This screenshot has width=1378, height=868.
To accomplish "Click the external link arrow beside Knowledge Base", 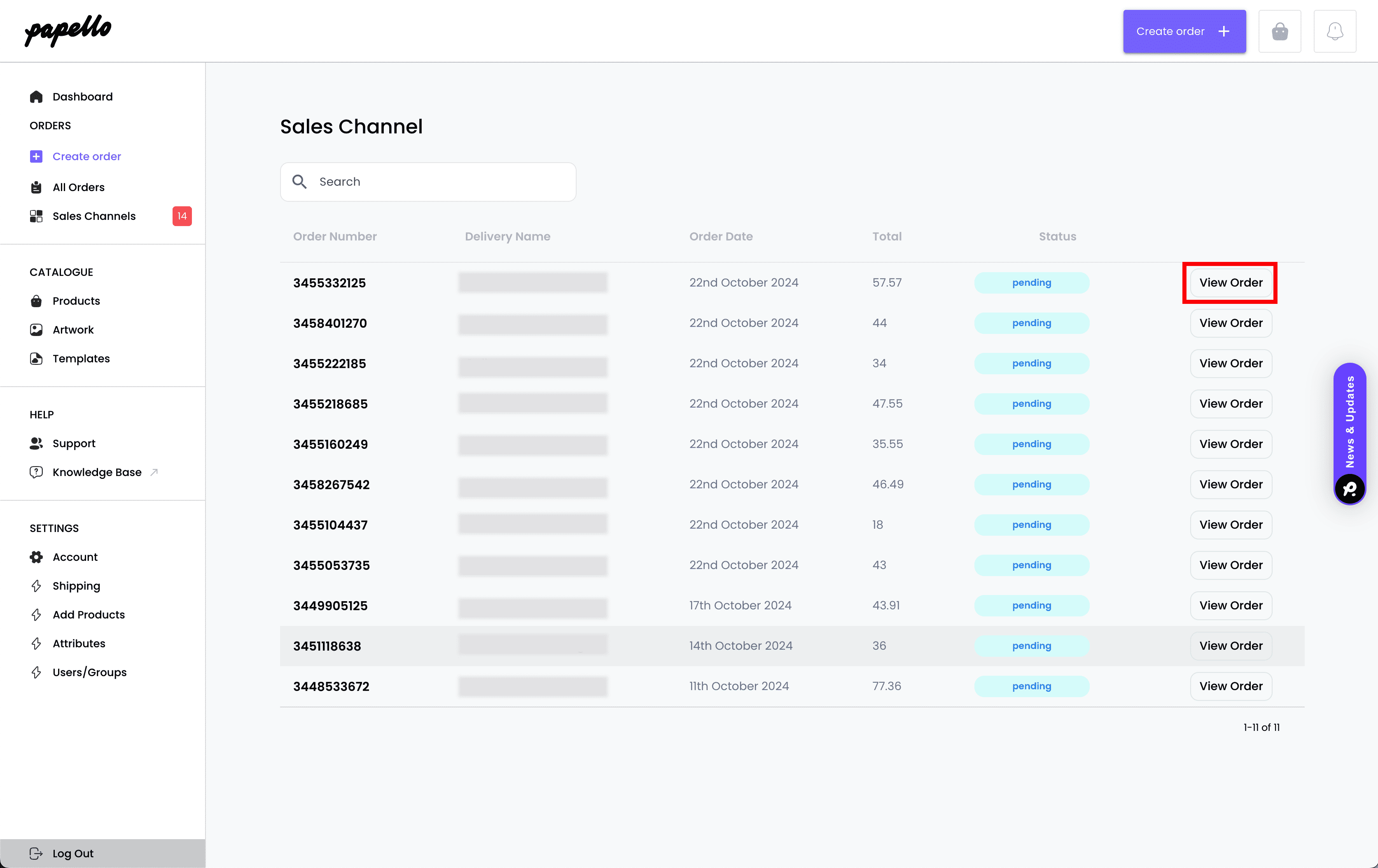I will coord(154,472).
